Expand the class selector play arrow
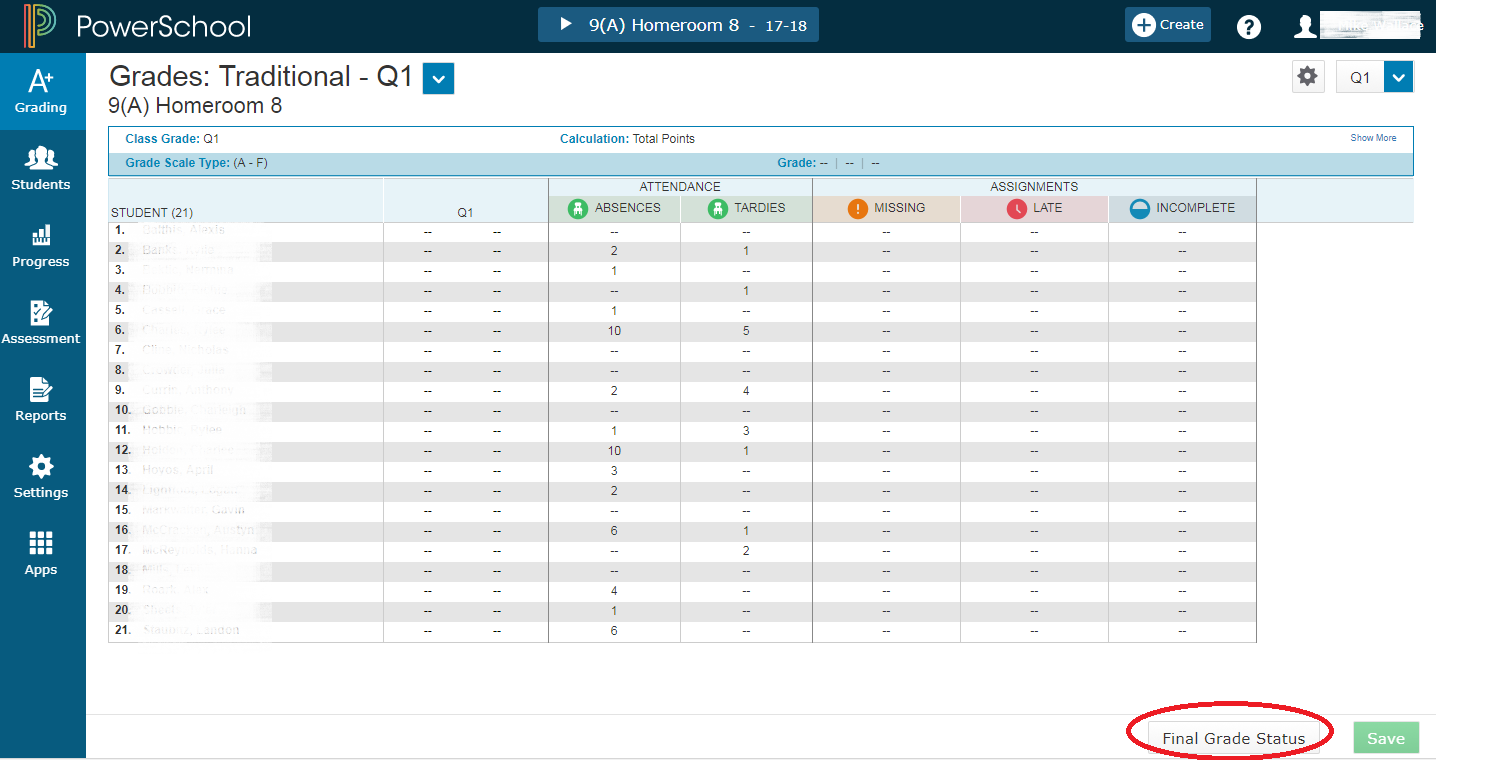This screenshot has height=760, width=1496. pyautogui.click(x=565, y=24)
